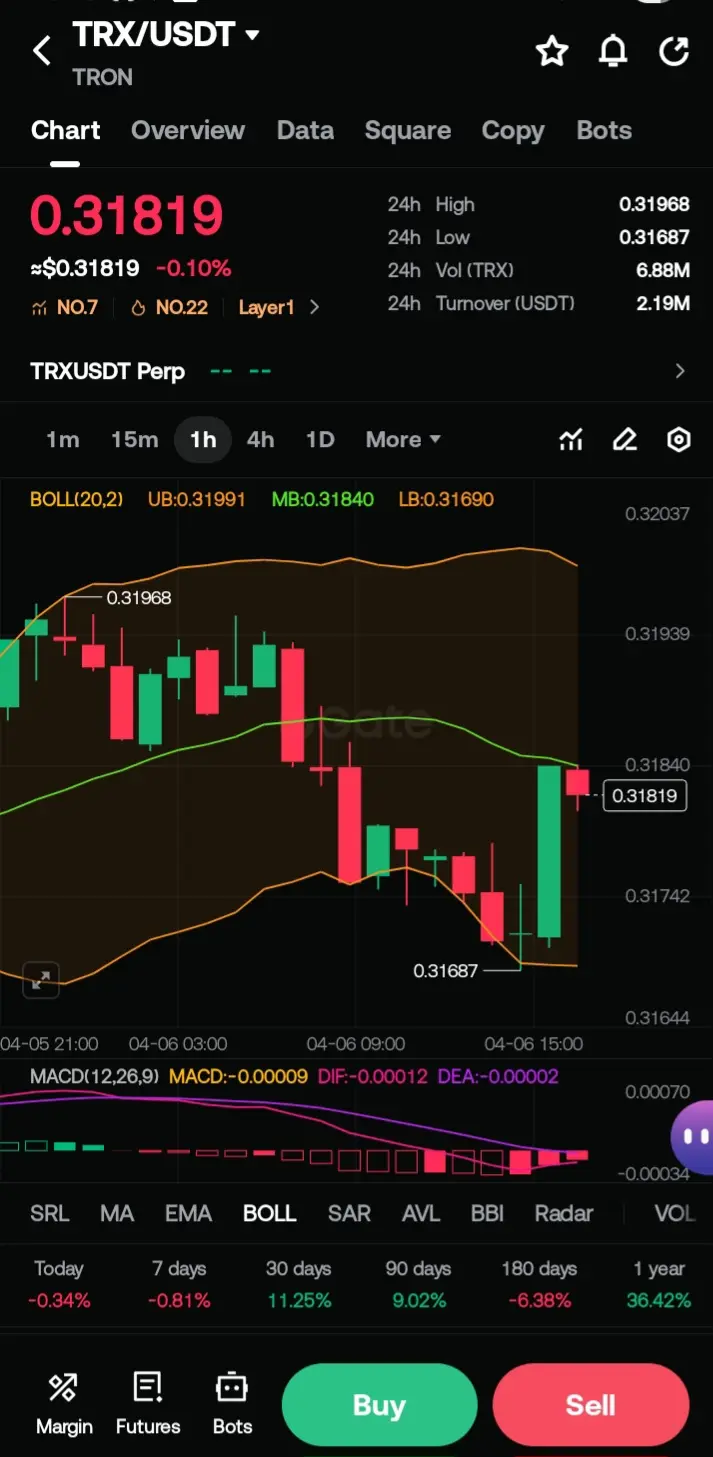Tap the 24h High value 0.31968
The image size is (713, 1457).
coord(654,205)
